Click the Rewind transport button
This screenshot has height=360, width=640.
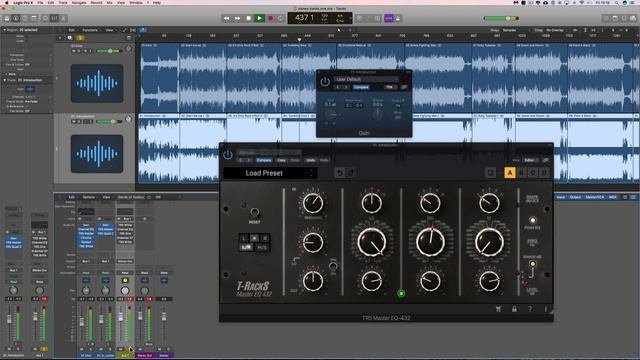coord(227,18)
